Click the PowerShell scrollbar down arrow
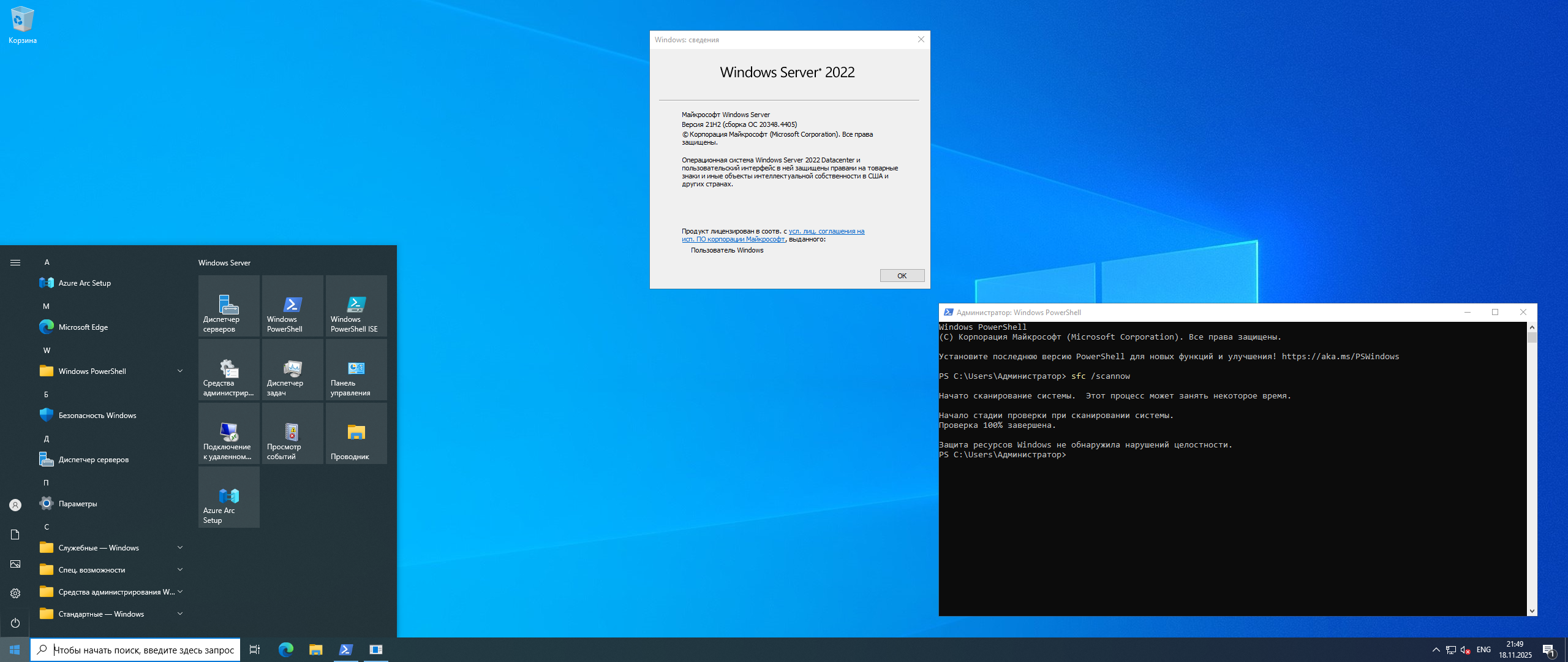 pyautogui.click(x=1532, y=611)
